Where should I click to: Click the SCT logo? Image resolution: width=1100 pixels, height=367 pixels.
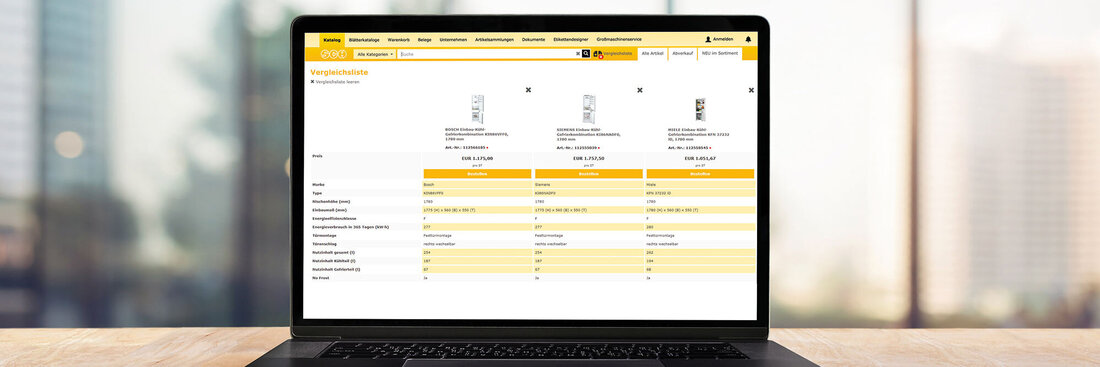point(333,54)
